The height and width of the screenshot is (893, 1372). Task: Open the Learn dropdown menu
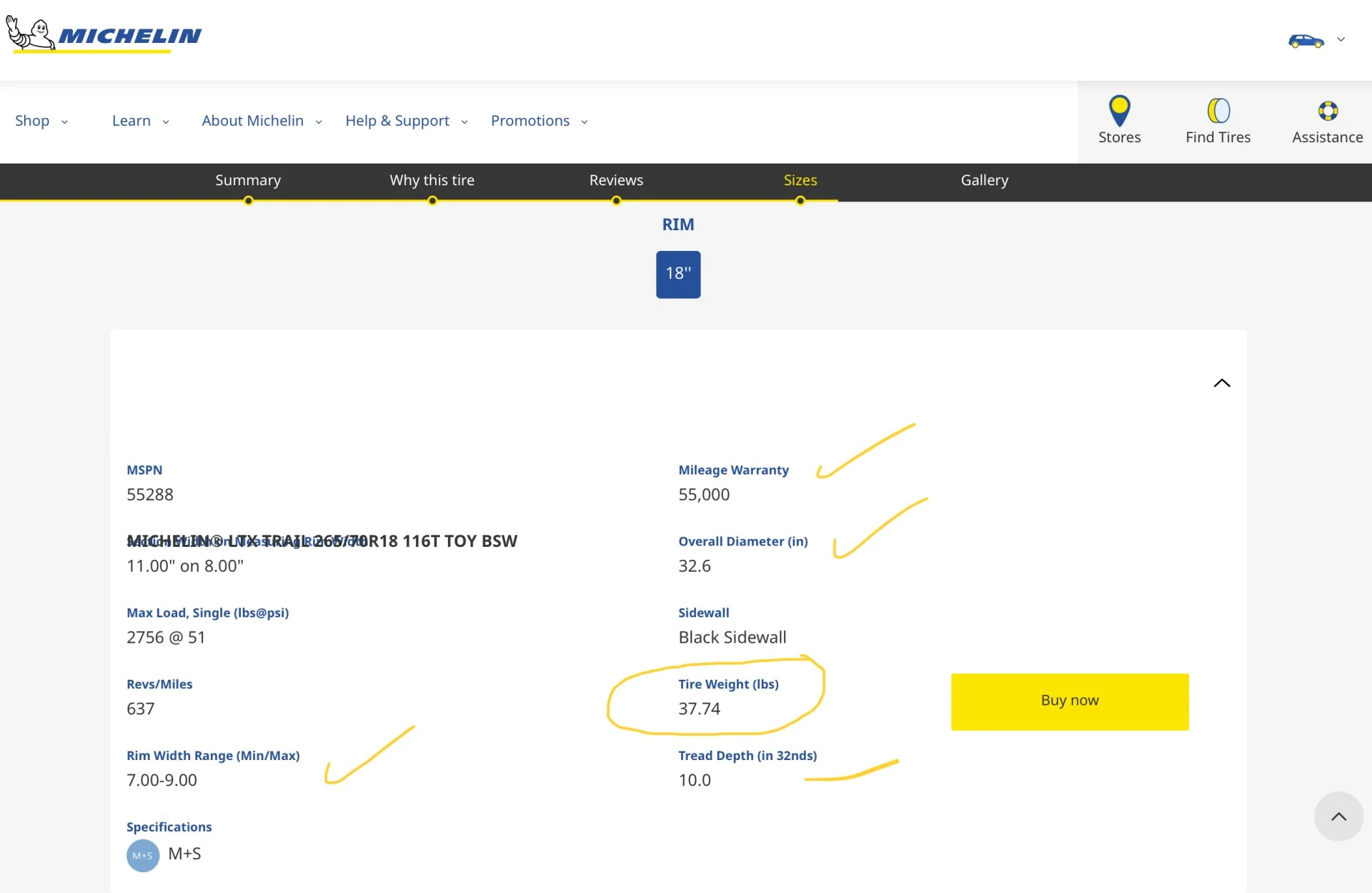point(140,121)
